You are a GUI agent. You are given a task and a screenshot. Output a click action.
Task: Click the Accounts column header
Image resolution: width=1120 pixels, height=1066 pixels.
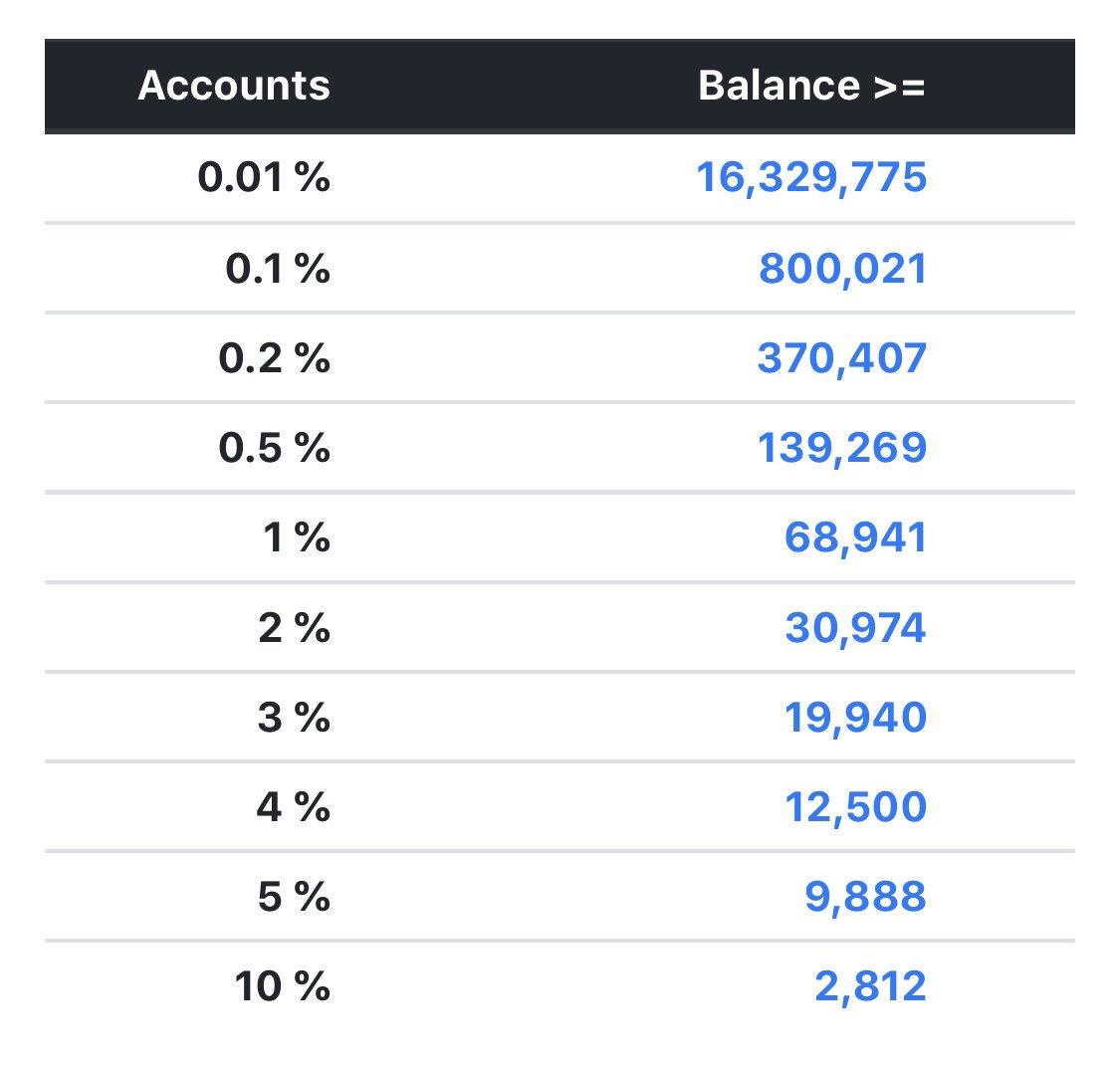pyautogui.click(x=234, y=85)
